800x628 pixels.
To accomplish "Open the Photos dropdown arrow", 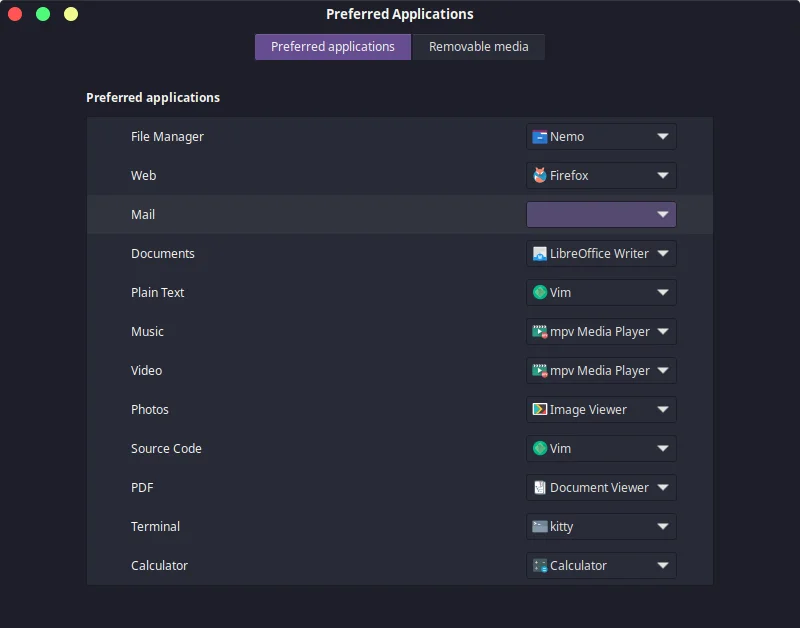I will pos(663,409).
